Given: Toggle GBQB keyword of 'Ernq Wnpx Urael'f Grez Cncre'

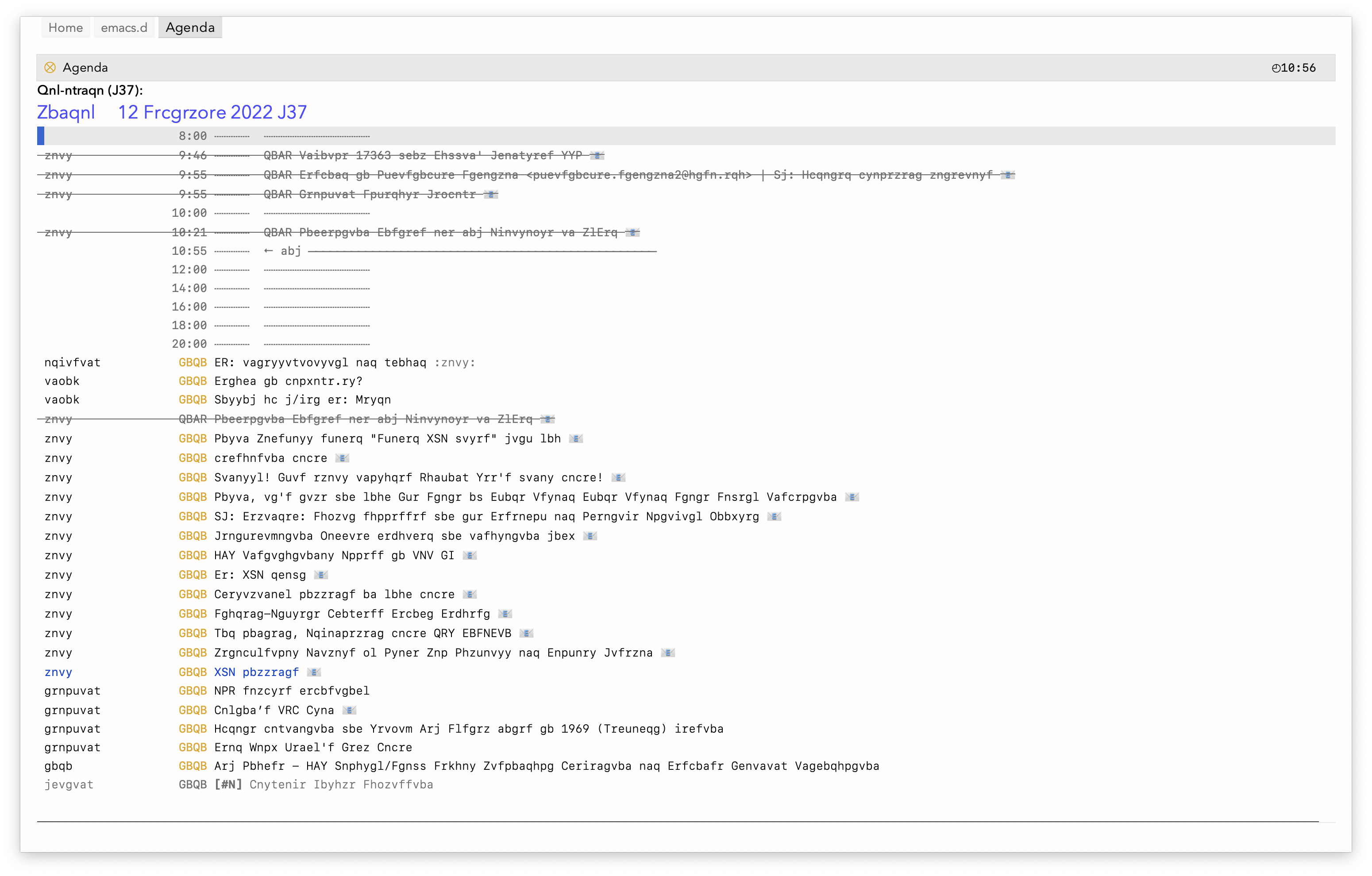Looking at the screenshot, I should (x=193, y=748).
